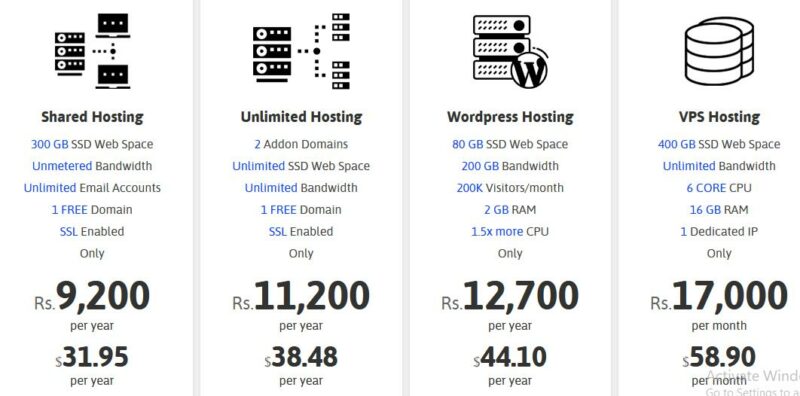Click the Unlimited Hosting server network icon
Screen dimensions: 800x396
tap(301, 51)
